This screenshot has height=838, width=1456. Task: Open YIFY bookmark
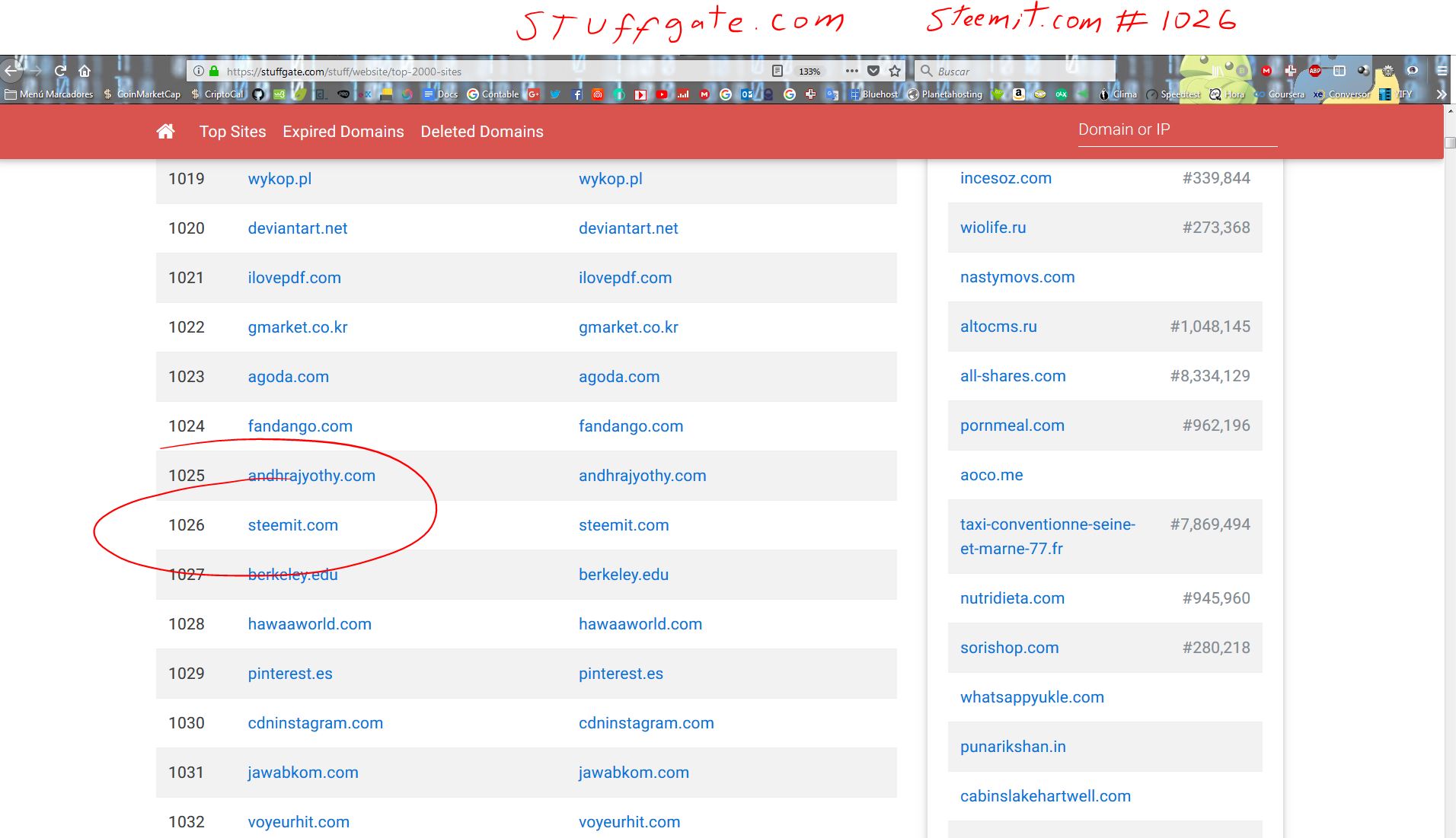click(1395, 94)
